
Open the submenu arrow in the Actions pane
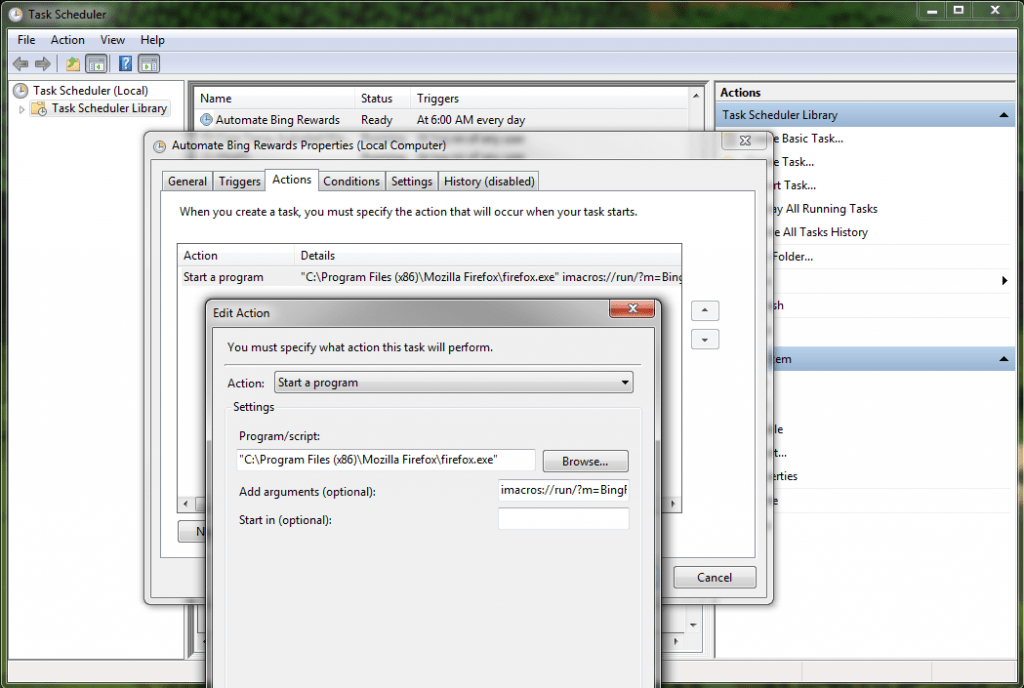[1005, 281]
